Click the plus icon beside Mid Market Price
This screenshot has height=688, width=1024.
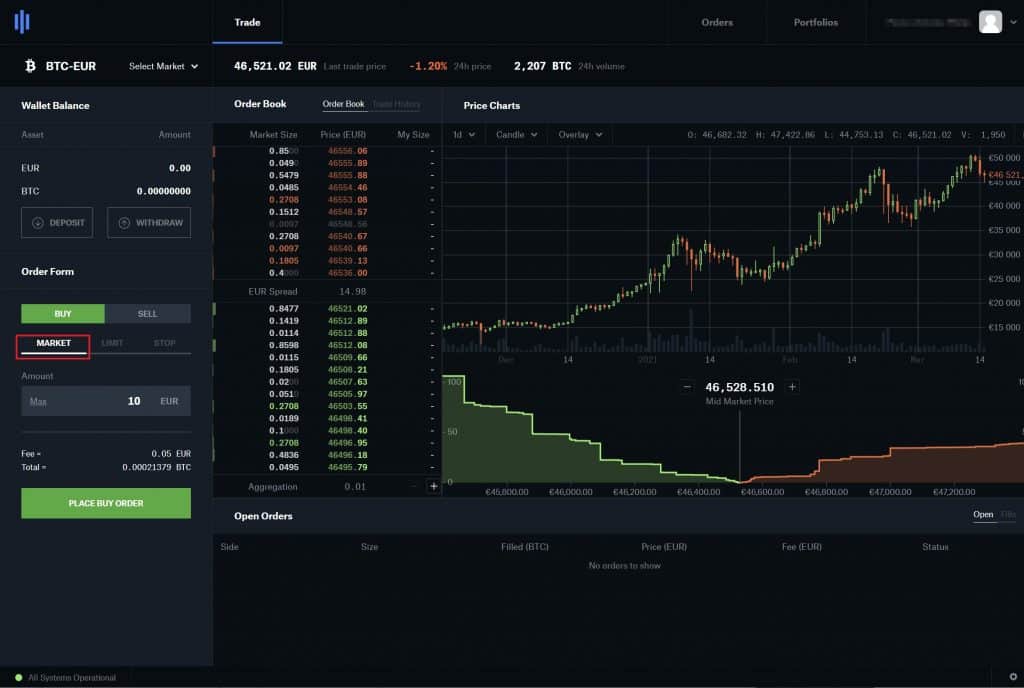coord(793,385)
